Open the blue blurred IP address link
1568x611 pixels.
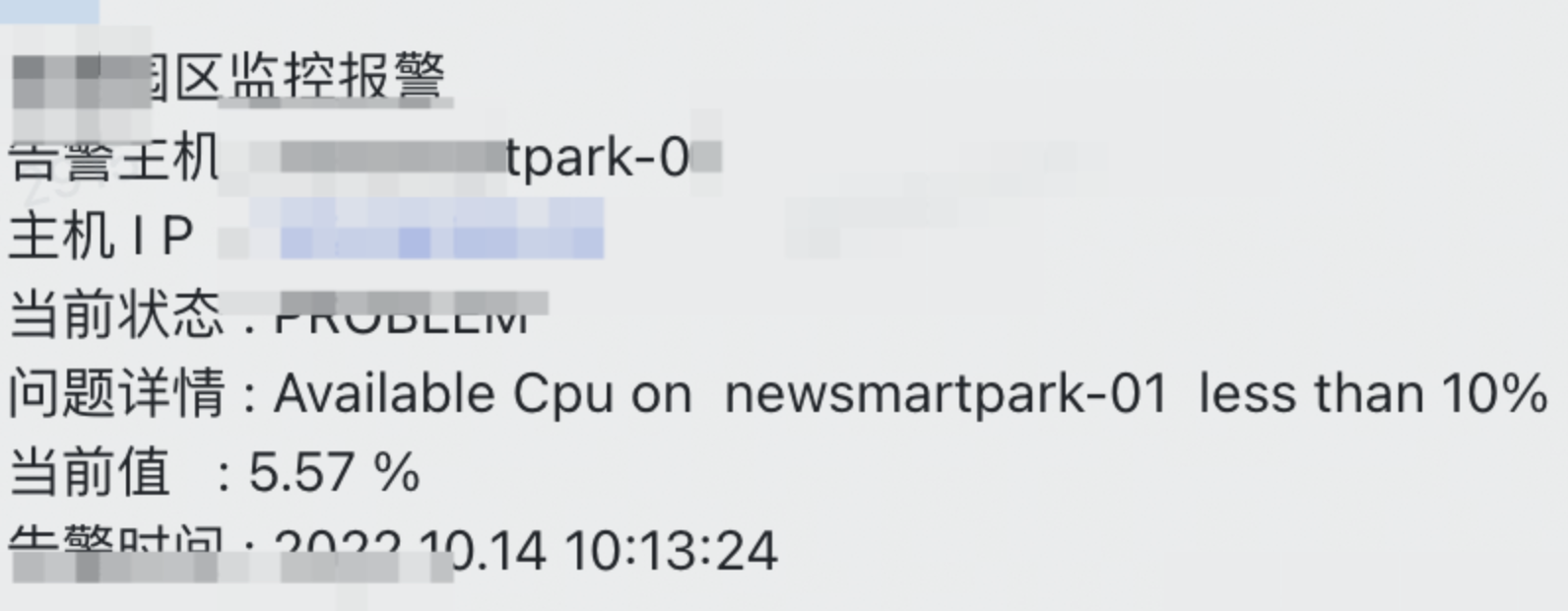[x=441, y=228]
